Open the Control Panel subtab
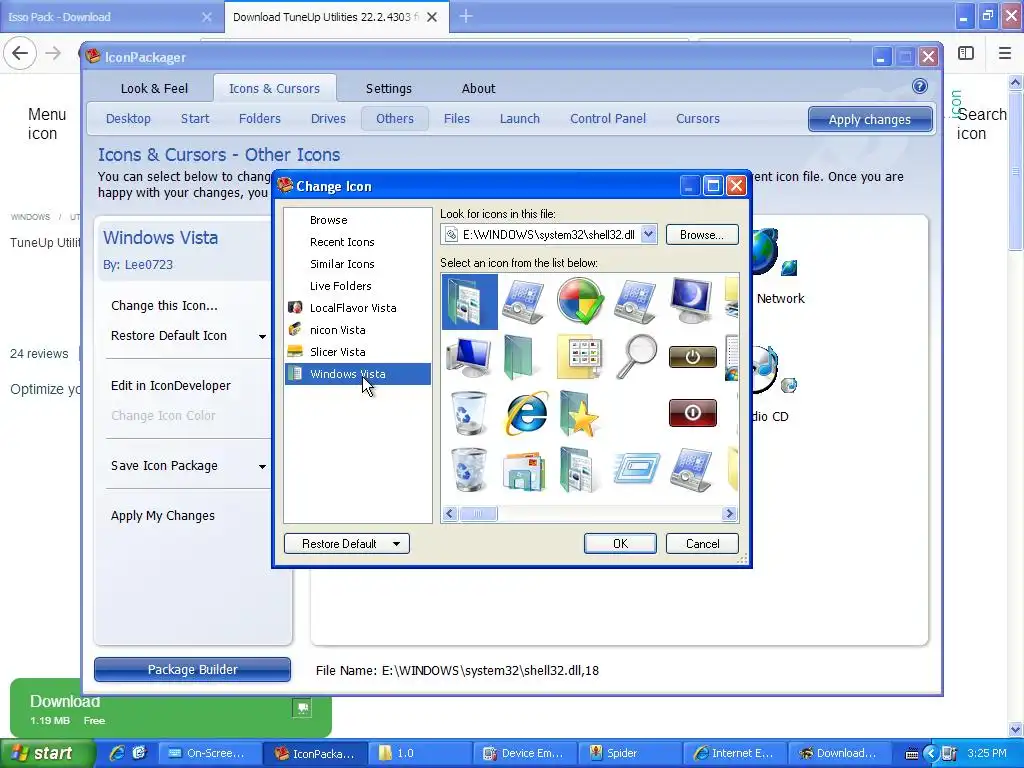Screen dimensions: 1024x768 click(608, 118)
